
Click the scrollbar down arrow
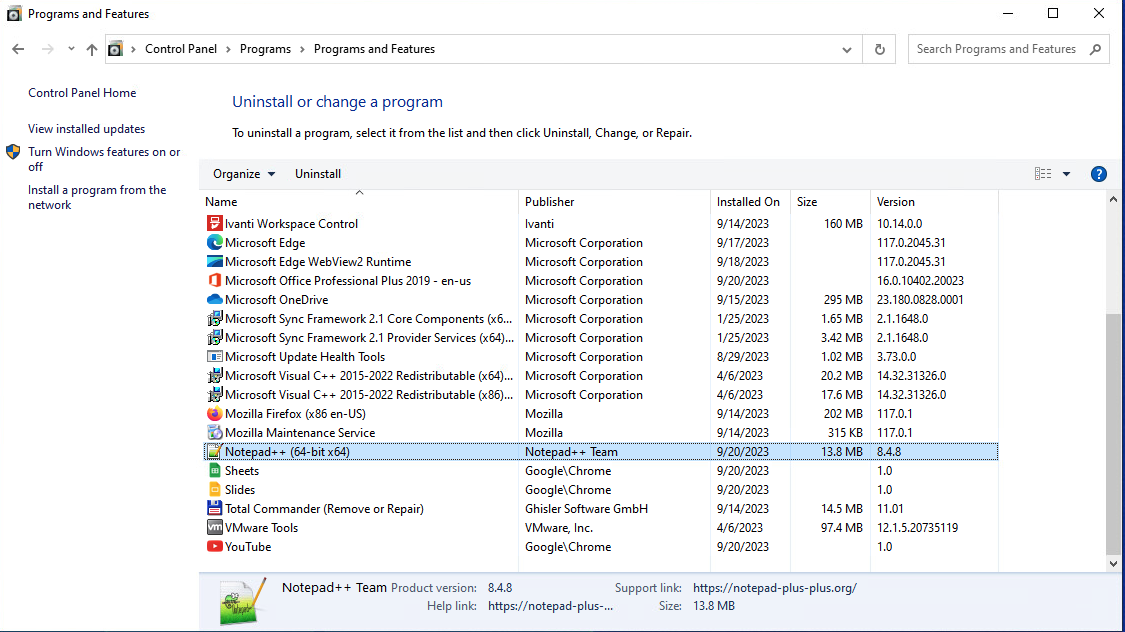1113,564
